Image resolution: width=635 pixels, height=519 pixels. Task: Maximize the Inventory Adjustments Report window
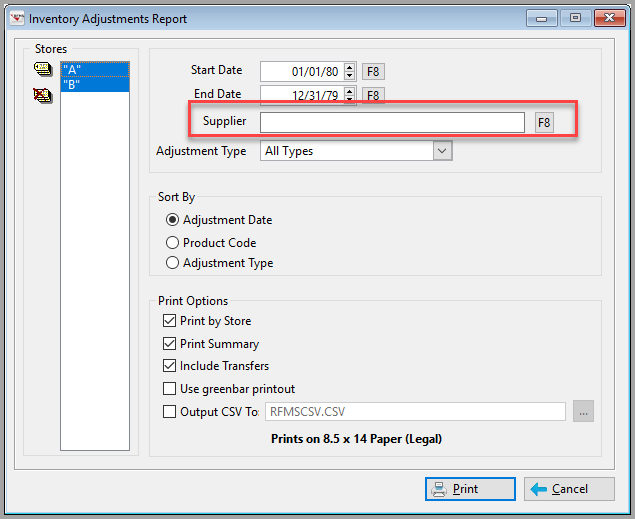(575, 18)
